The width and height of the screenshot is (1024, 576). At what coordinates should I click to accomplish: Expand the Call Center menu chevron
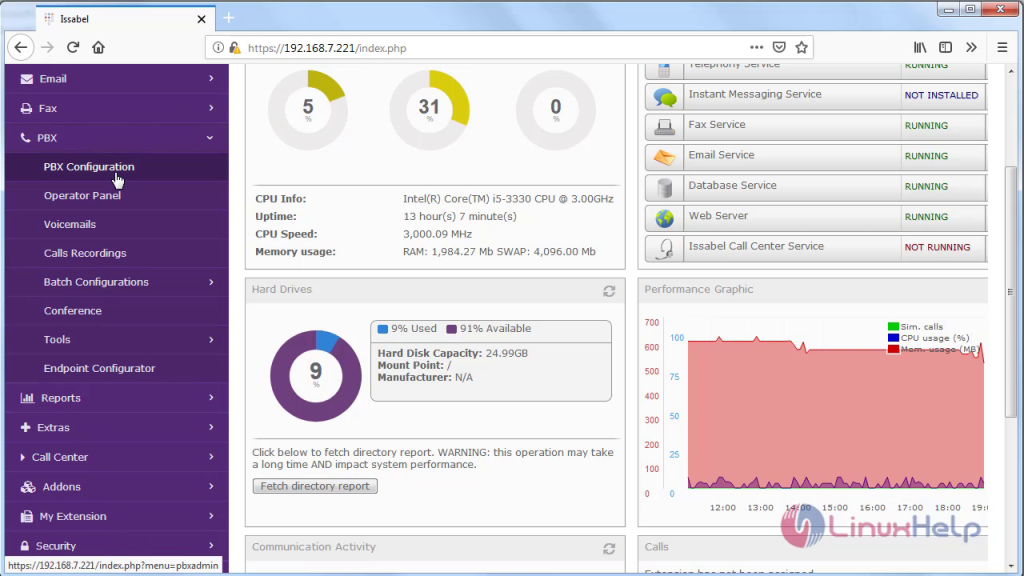pyautogui.click(x=211, y=456)
